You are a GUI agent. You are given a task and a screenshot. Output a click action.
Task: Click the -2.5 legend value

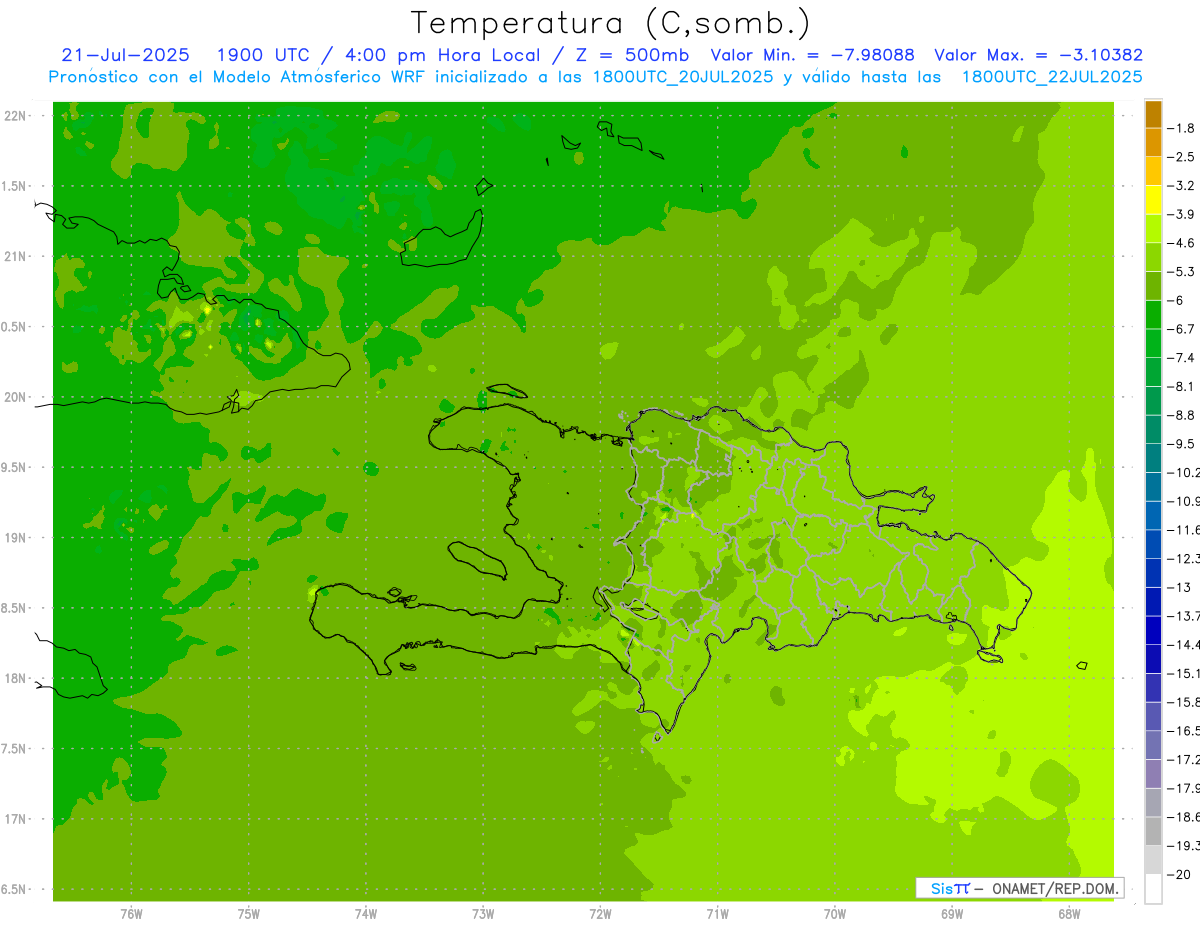1182,157
